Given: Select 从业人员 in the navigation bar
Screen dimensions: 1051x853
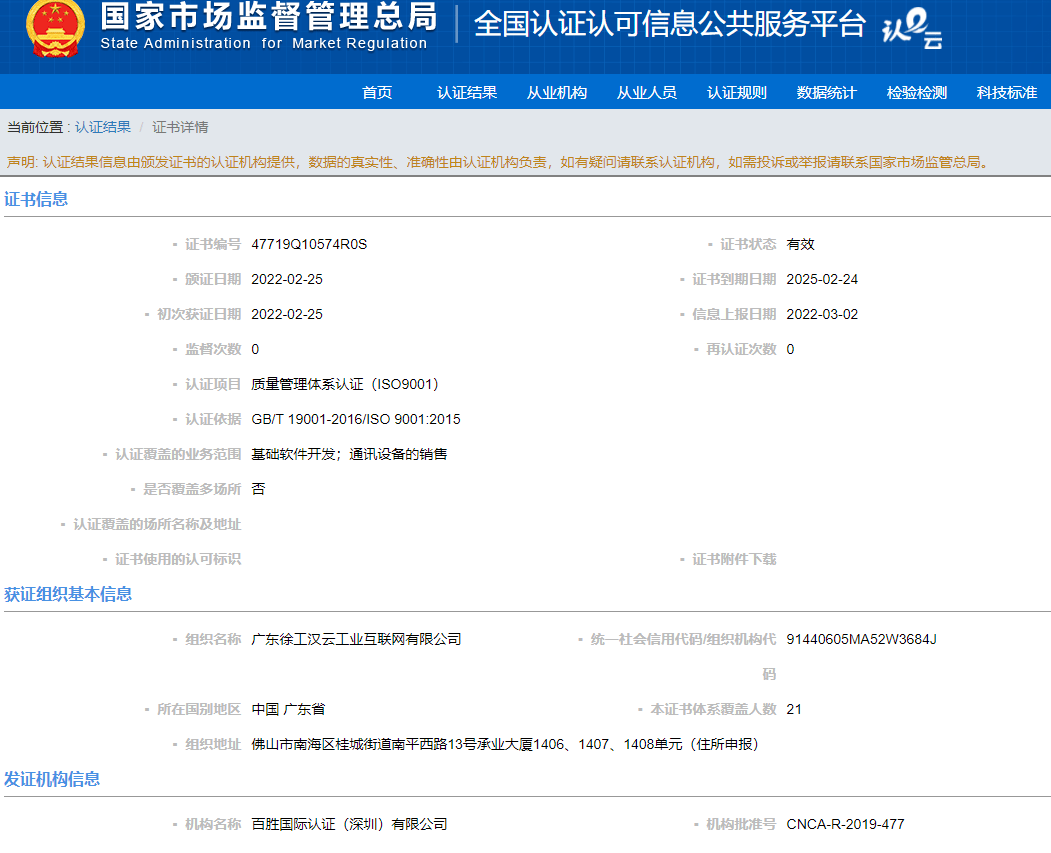Looking at the screenshot, I should (647, 93).
